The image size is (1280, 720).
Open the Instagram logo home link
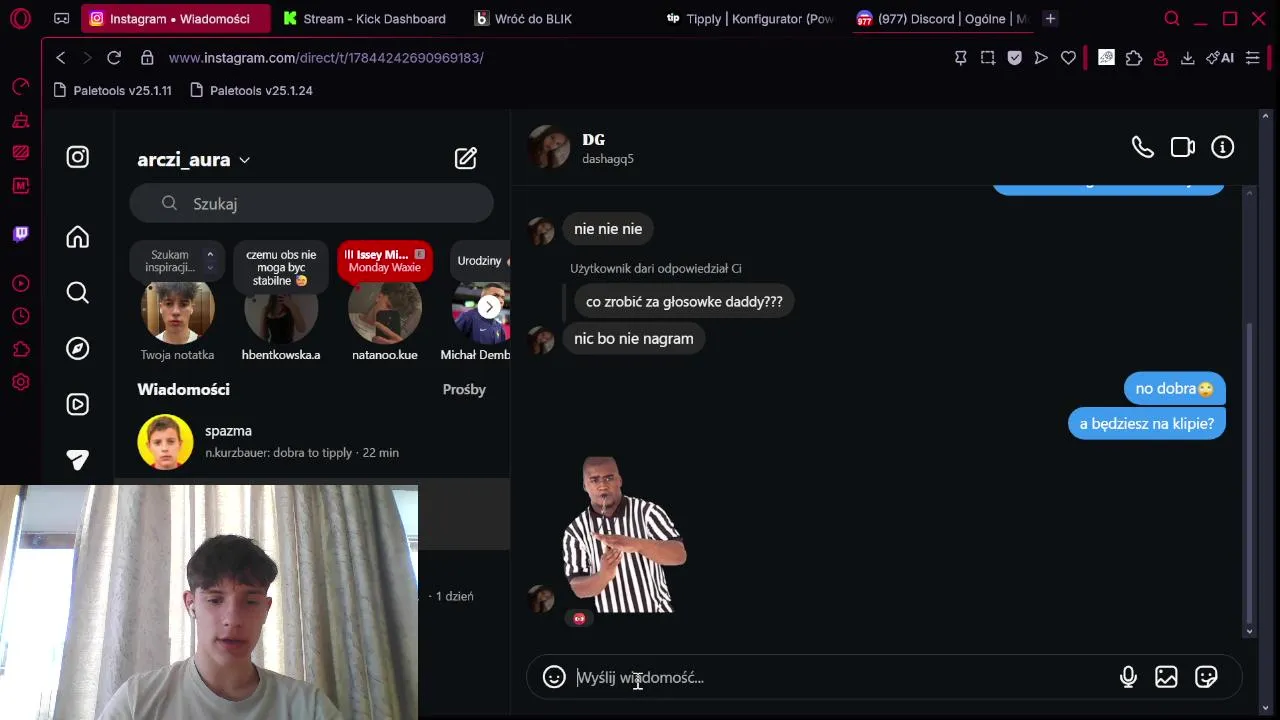(77, 157)
